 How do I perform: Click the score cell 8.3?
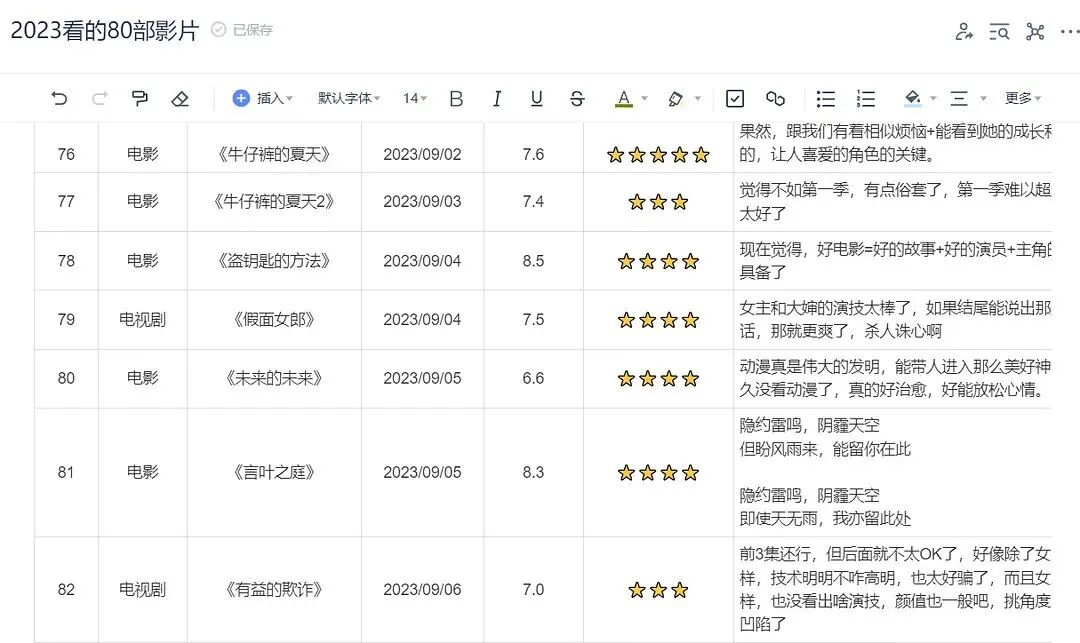click(x=533, y=472)
